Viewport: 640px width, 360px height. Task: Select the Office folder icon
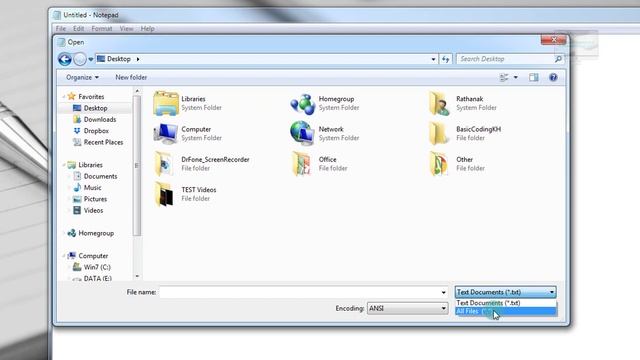click(302, 164)
